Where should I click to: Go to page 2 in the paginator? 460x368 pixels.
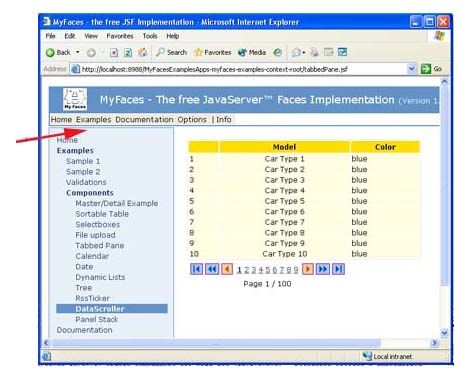246,270
